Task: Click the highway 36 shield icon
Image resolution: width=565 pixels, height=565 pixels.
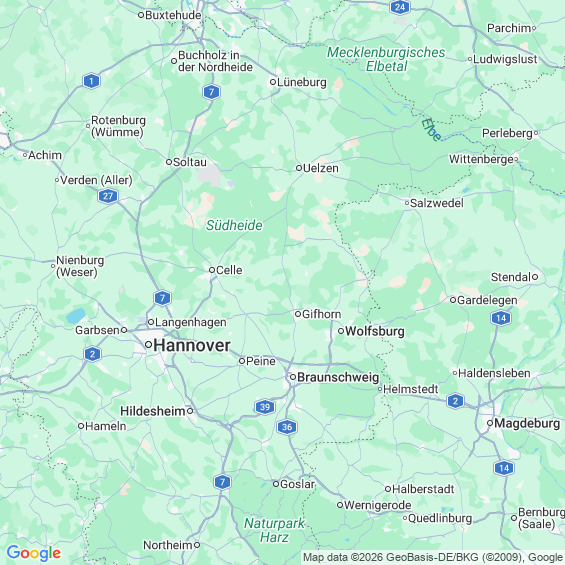Action: (287, 427)
